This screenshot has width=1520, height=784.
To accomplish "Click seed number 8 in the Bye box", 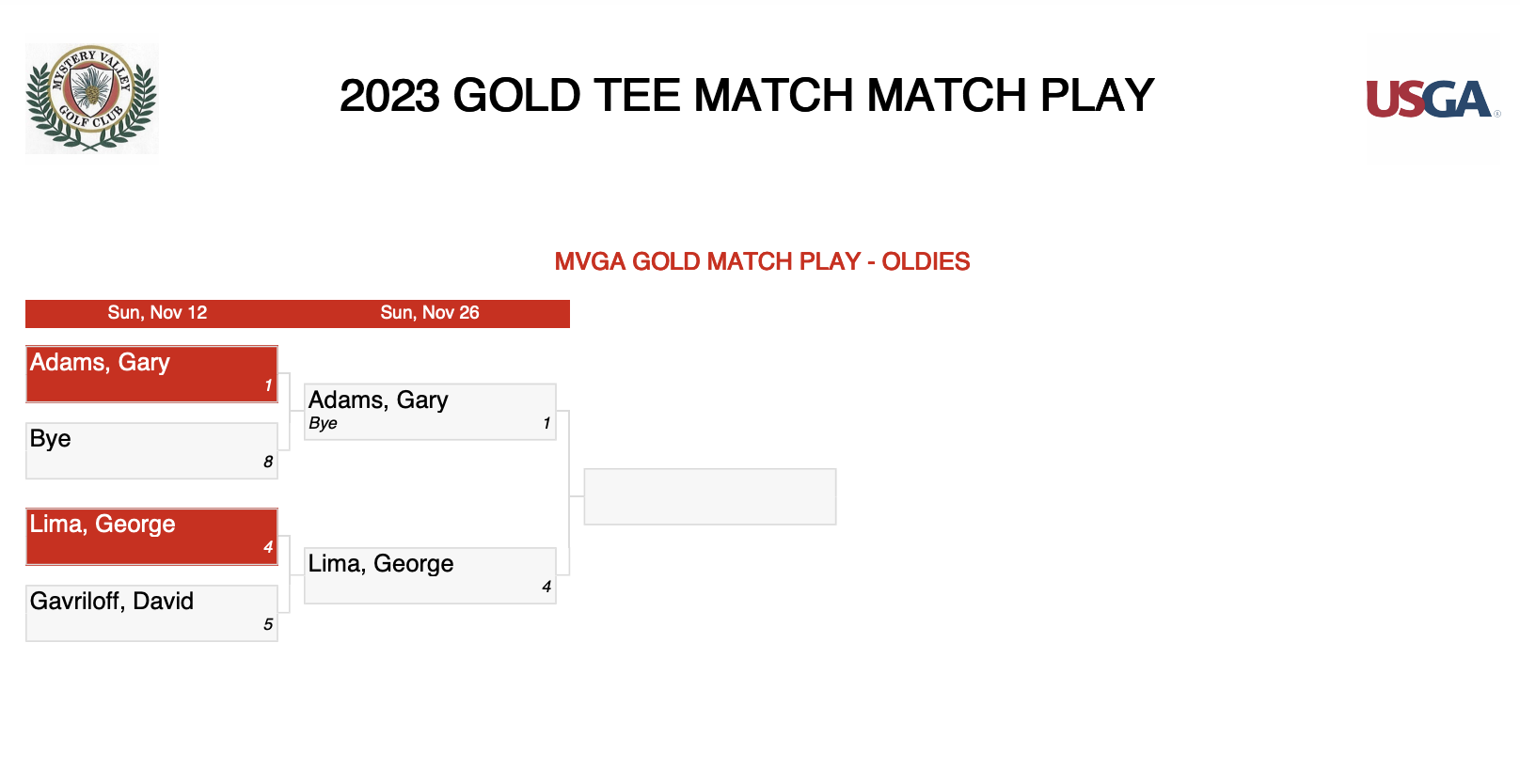I will coord(268,462).
